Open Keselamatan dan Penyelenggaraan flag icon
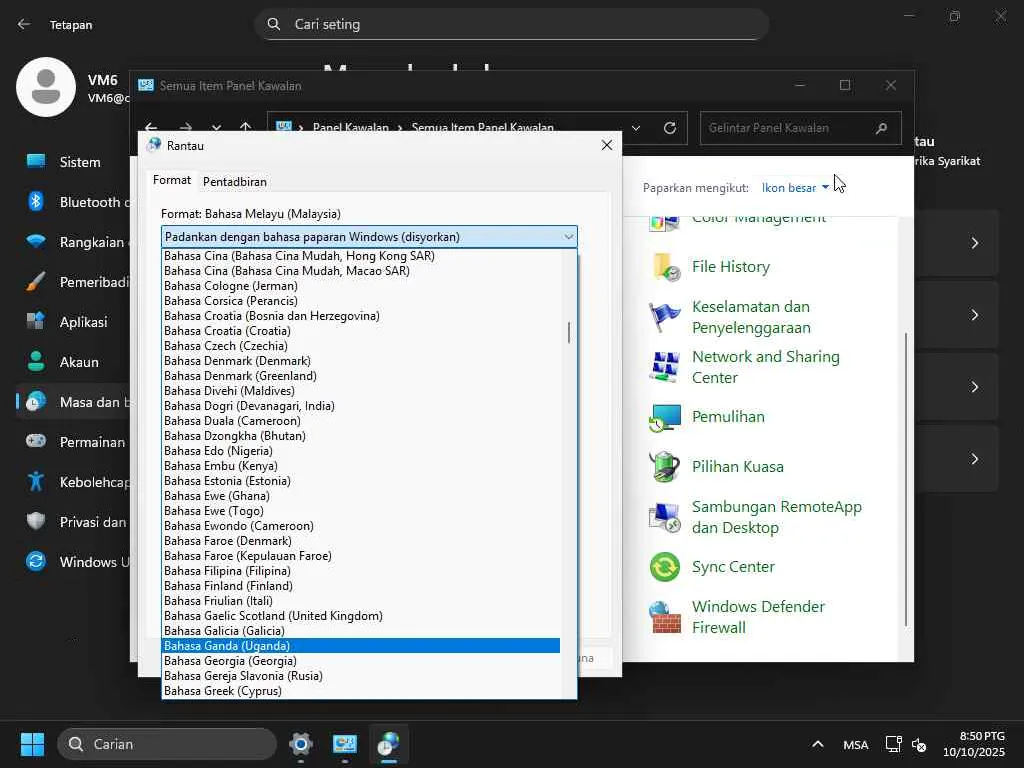 click(665, 317)
